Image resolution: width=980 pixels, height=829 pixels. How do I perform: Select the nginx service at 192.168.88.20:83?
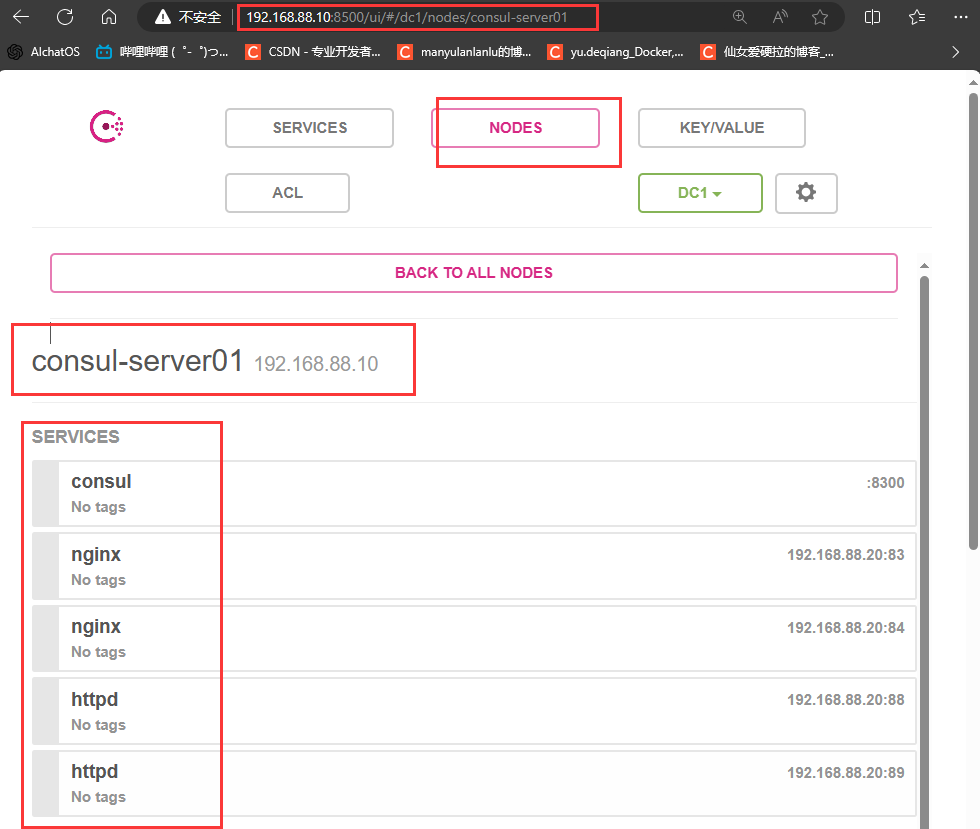coord(474,566)
